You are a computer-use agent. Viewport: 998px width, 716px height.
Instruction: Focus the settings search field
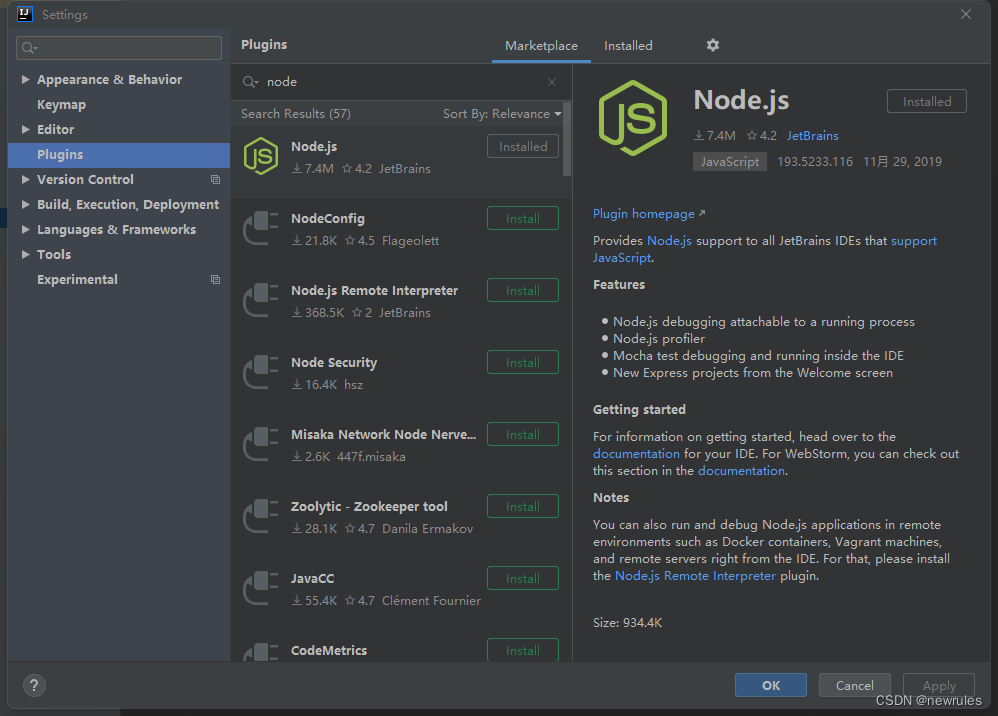click(x=119, y=48)
